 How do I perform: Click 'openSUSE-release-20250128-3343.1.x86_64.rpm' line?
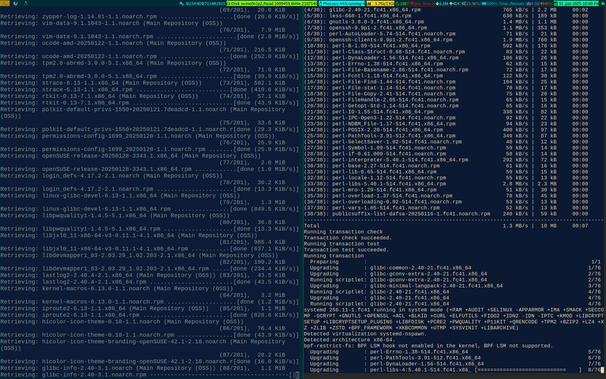coord(150,169)
